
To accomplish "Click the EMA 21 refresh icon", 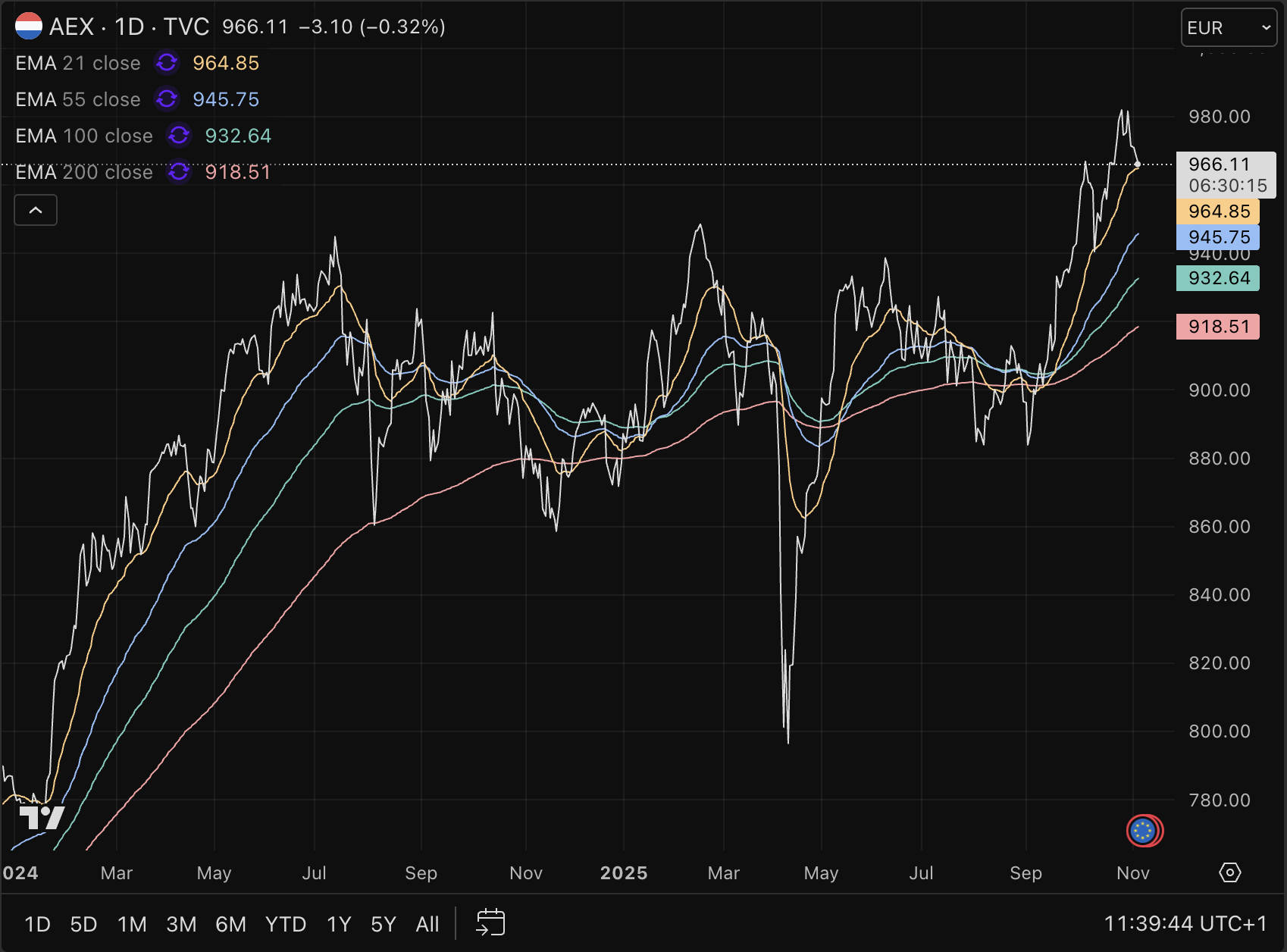I will pos(167,63).
